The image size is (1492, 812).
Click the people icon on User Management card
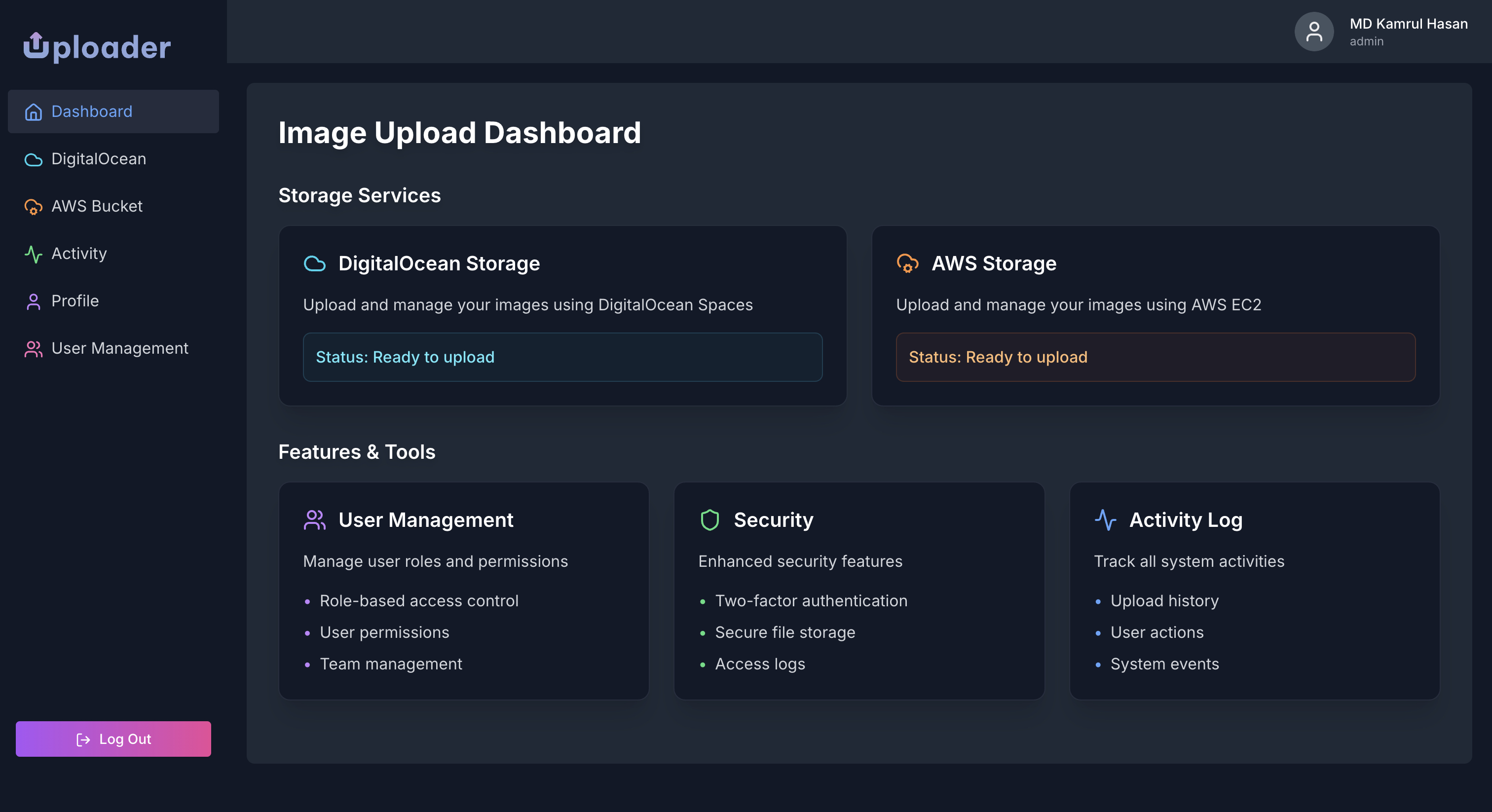point(314,520)
